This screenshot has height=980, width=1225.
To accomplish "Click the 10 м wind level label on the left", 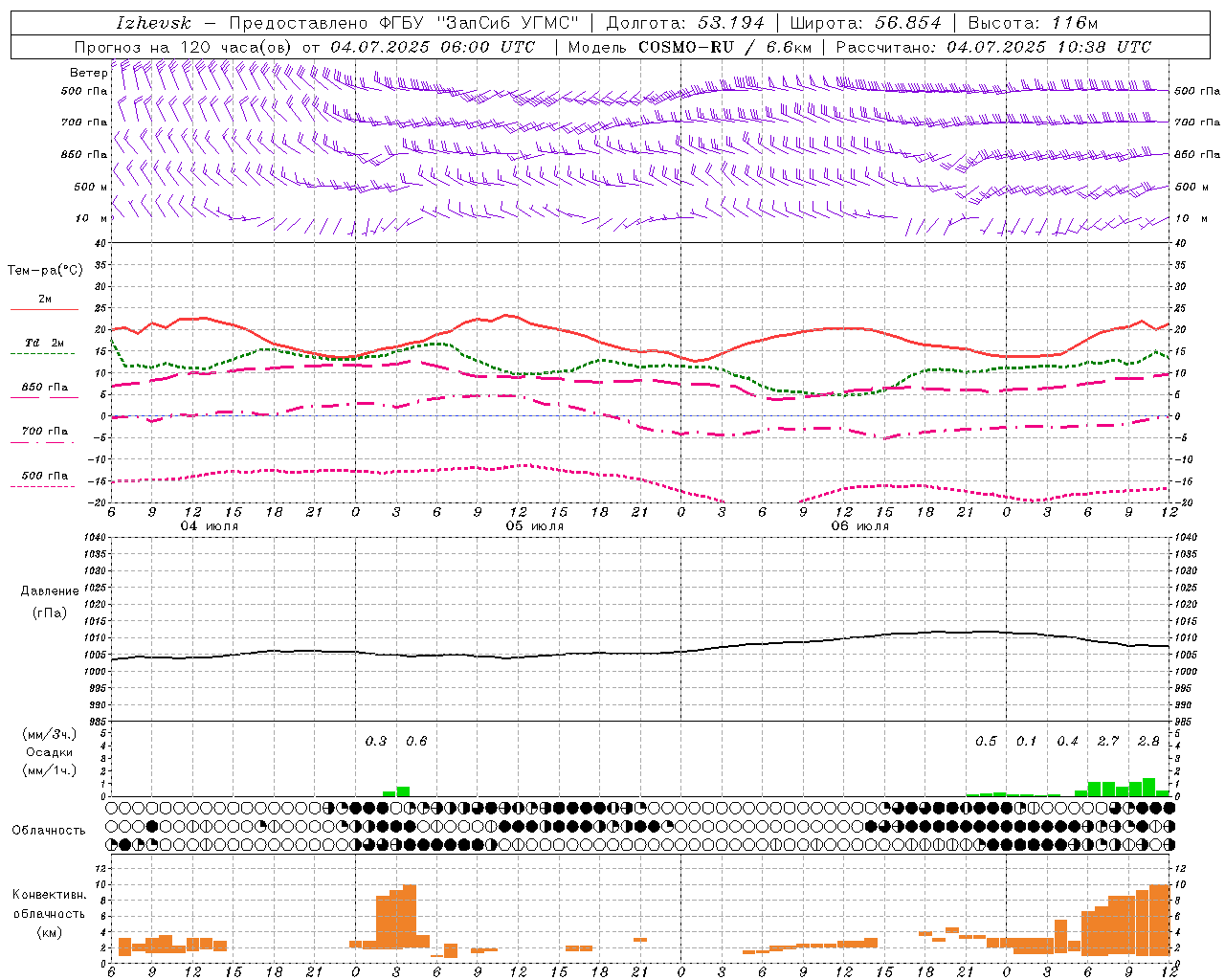I will pyautogui.click(x=93, y=218).
